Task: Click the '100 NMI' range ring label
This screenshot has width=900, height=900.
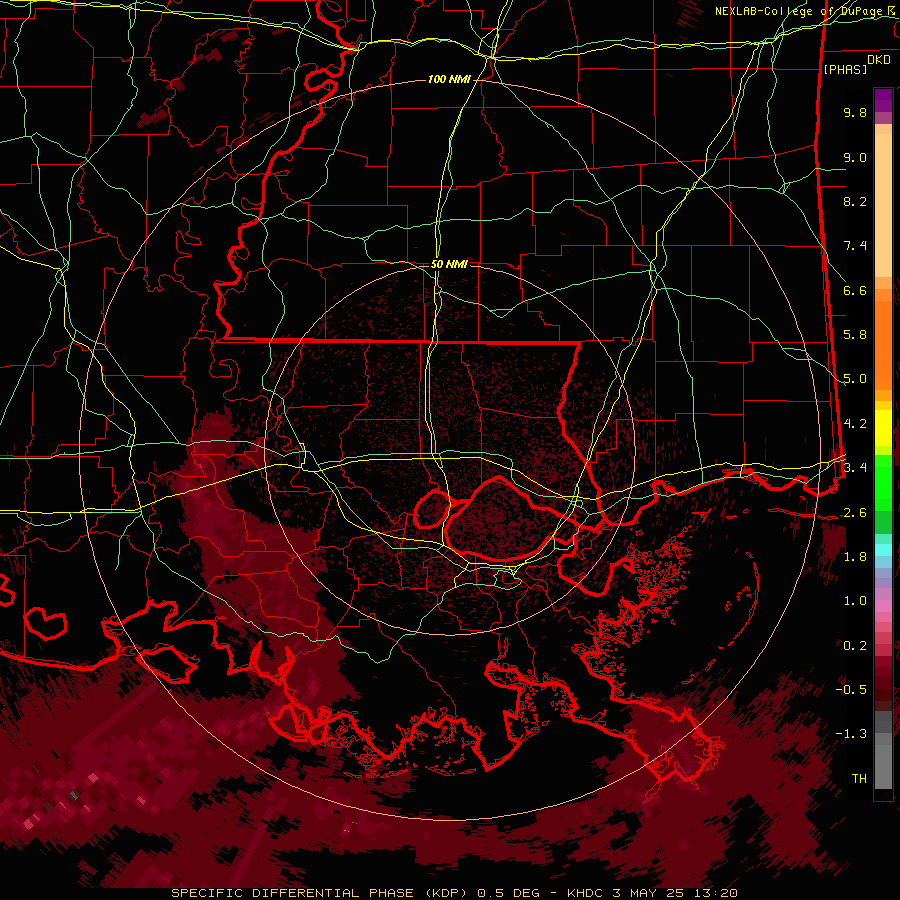Action: click(x=449, y=79)
